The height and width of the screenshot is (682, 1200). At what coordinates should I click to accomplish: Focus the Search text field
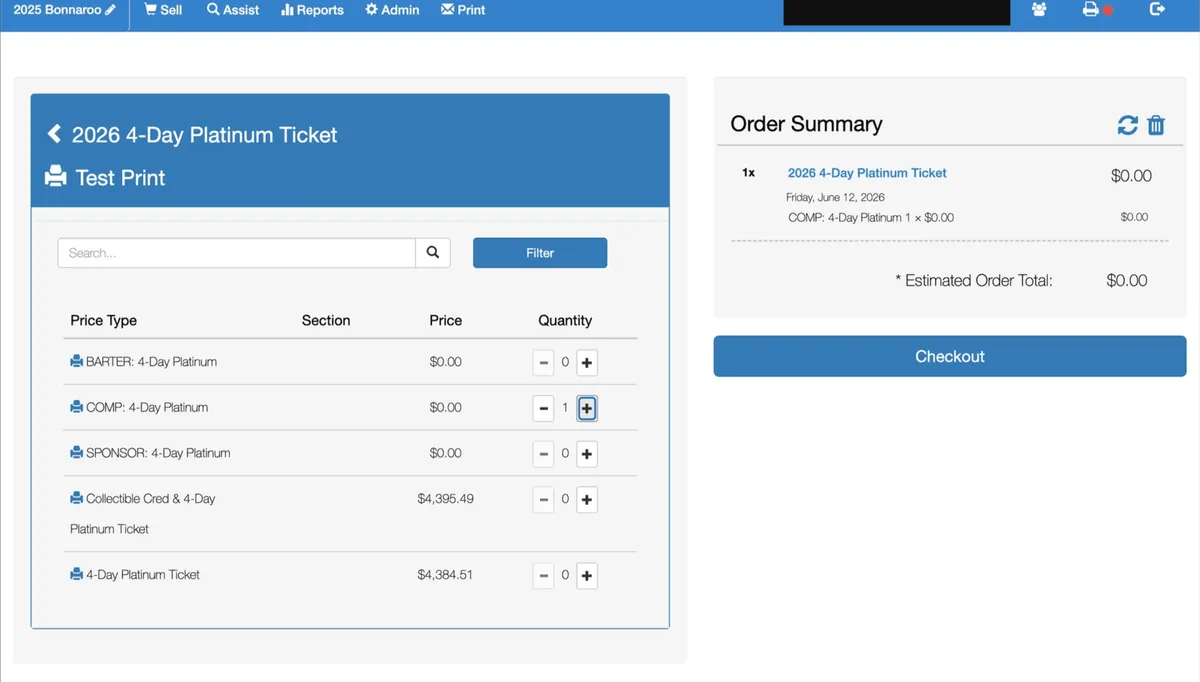(237, 253)
